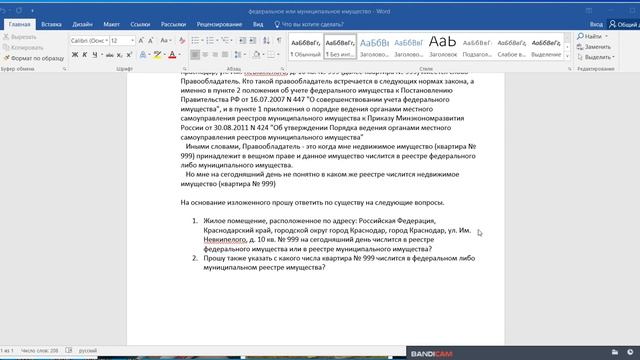Open highlight color dropdown arrow
This screenshot has width=640, height=360.
pyautogui.click(x=164, y=54)
